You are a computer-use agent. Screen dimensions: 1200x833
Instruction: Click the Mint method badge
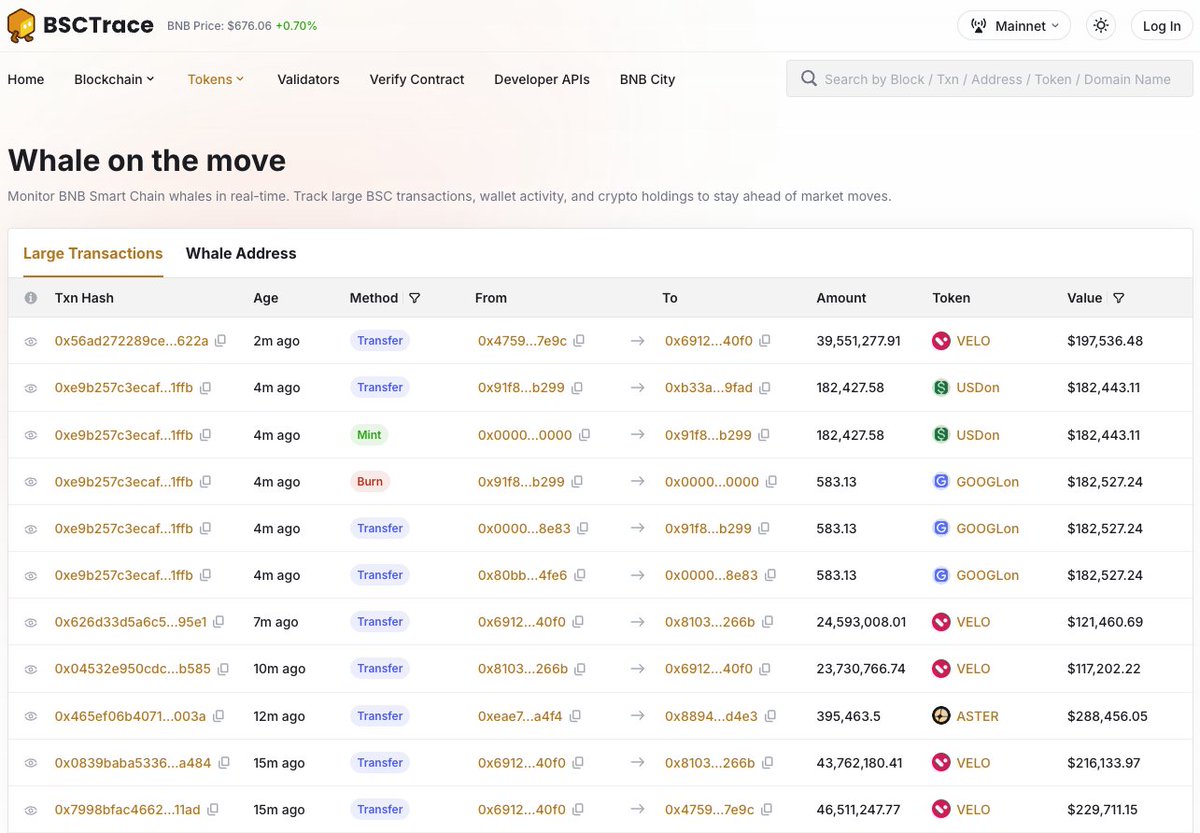pos(369,435)
